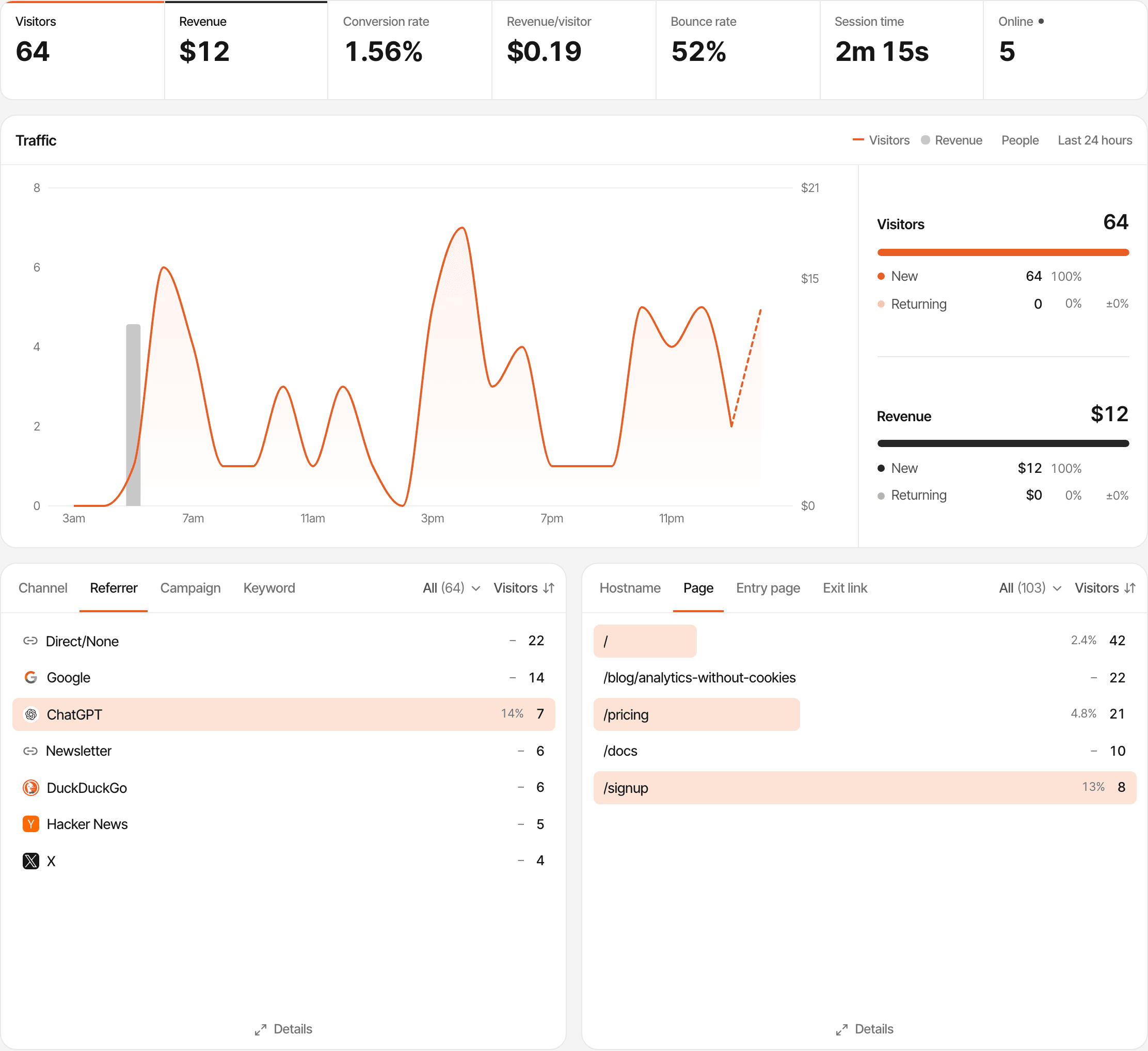Click the /blog/analytics-without-cookies page row
The width and height of the screenshot is (1148, 1051).
click(x=865, y=677)
